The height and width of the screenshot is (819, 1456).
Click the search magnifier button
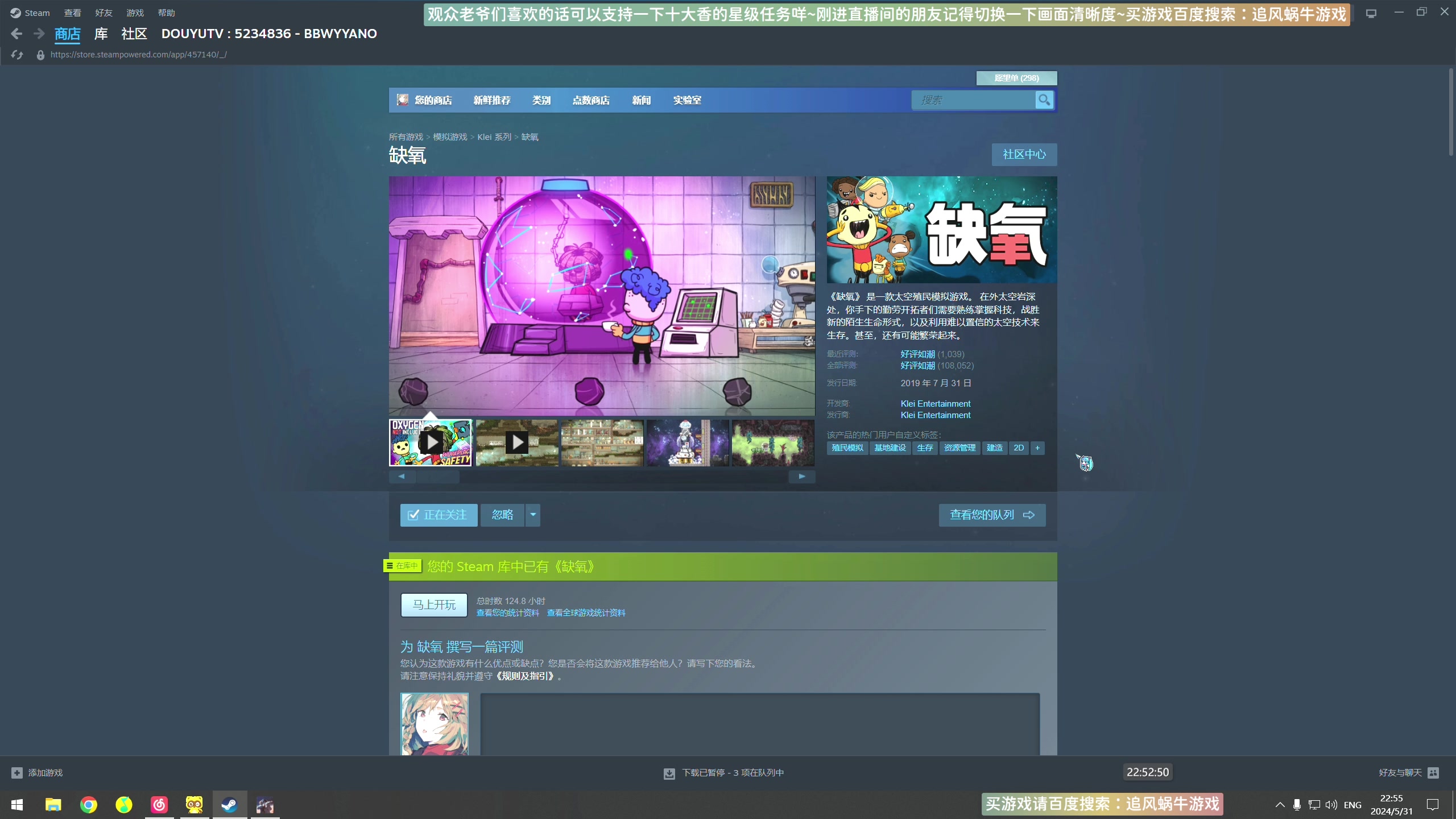(x=1044, y=100)
